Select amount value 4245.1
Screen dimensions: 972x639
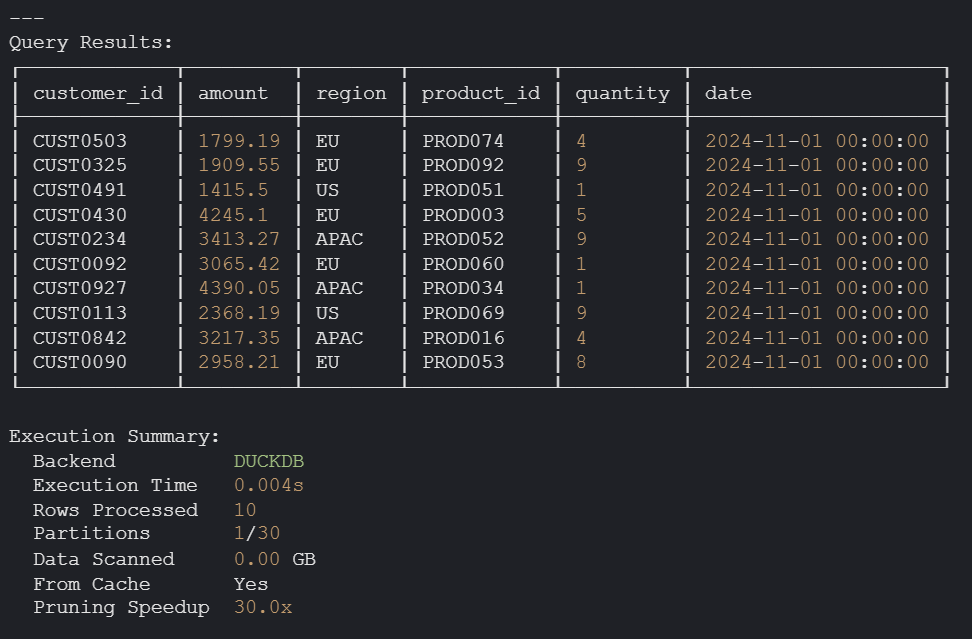tap(233, 215)
